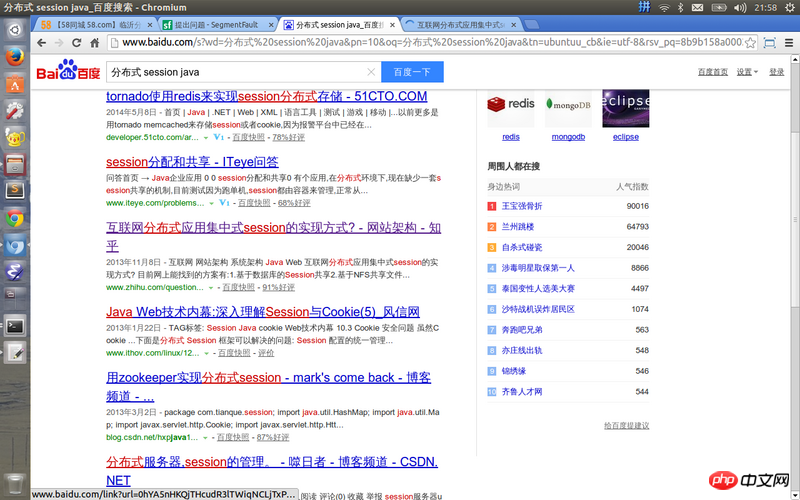Open Java Web技术内幕 result link

click(x=263, y=312)
